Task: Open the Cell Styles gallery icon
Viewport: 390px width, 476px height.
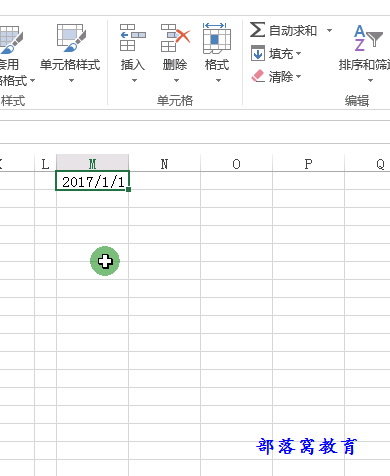Action: [x=71, y=37]
